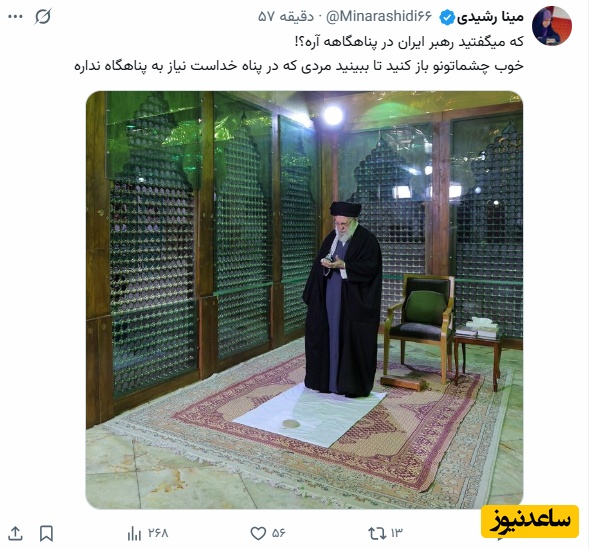
Task: Click the blue verified badge
Action: click(447, 17)
